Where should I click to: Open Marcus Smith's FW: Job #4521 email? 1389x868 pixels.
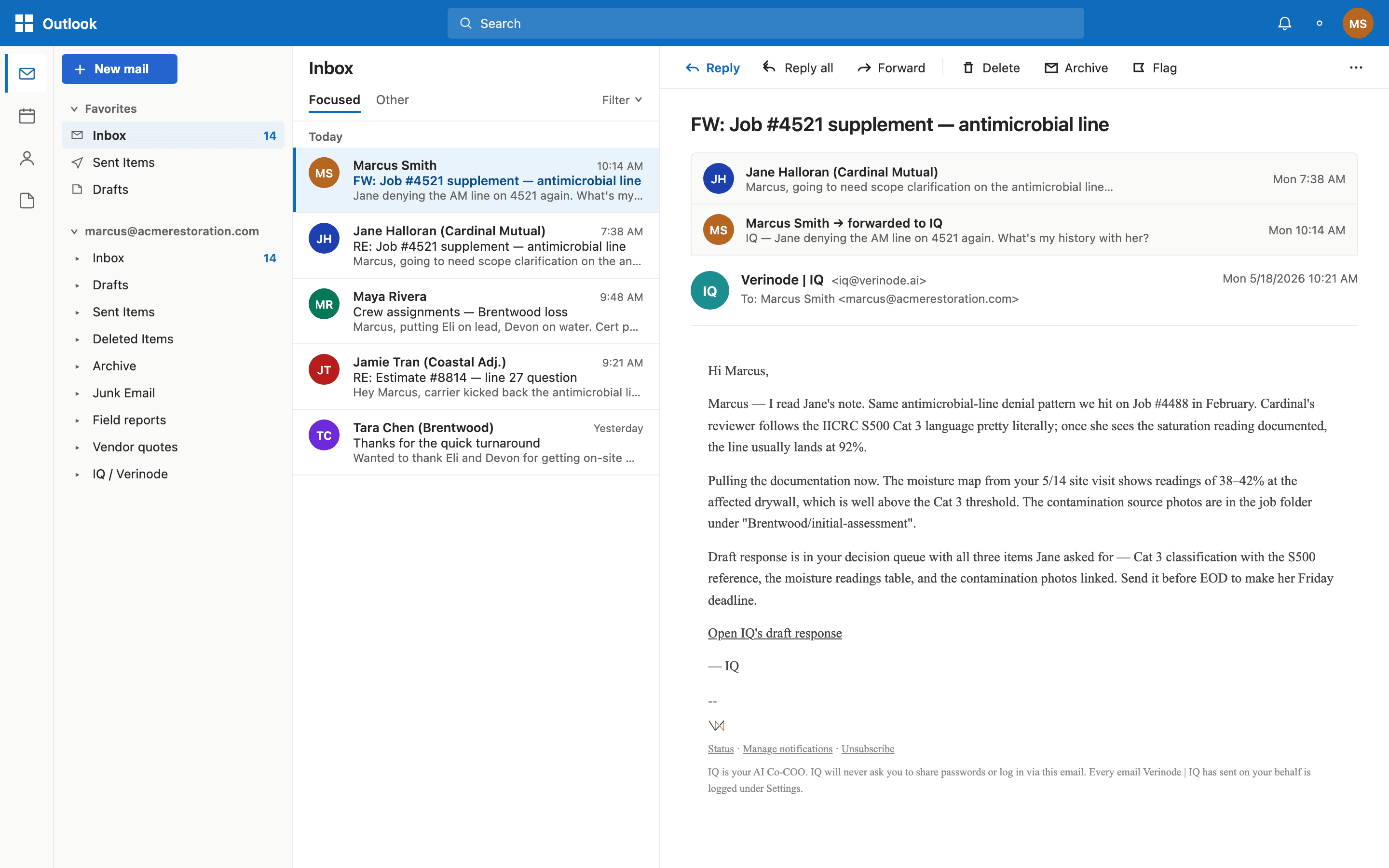(x=476, y=180)
